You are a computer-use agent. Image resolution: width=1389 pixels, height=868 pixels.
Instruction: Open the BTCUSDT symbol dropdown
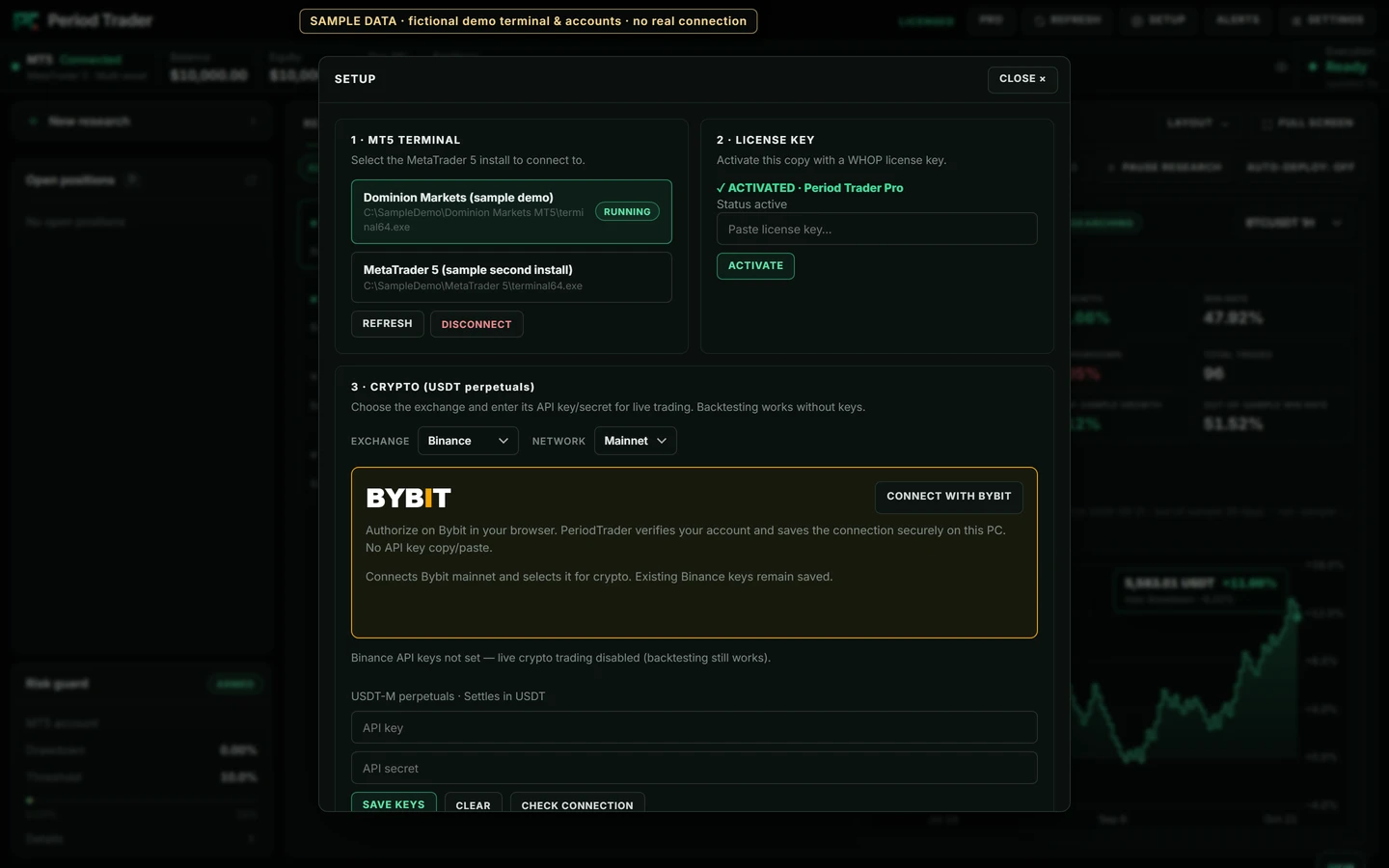[x=1293, y=223]
